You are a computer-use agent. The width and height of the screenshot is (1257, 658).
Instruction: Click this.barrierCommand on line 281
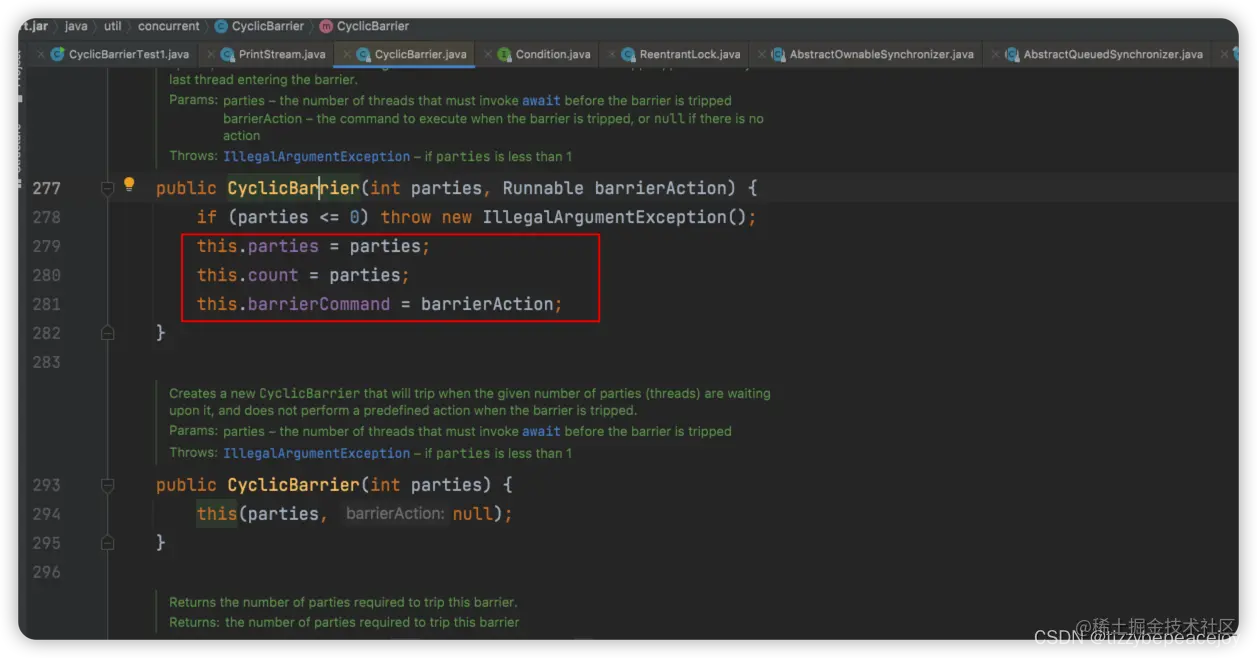pyautogui.click(x=294, y=304)
